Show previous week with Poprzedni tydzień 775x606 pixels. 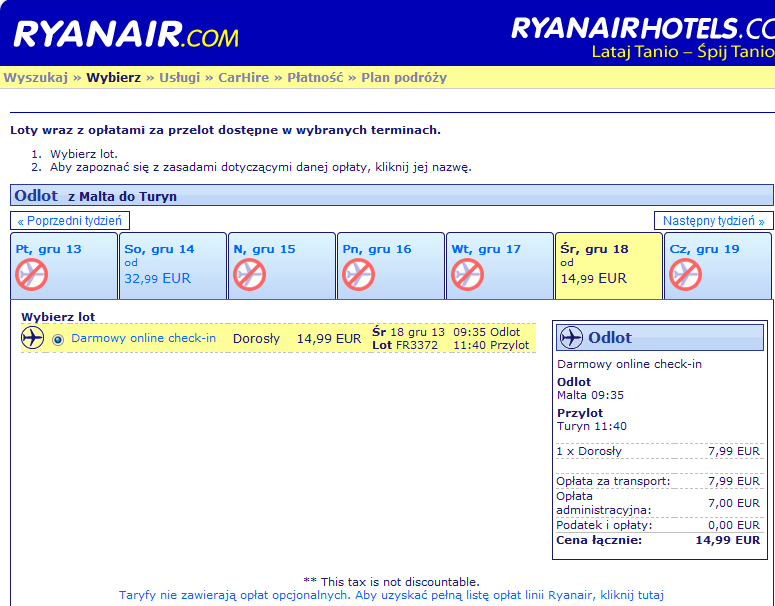[70, 220]
